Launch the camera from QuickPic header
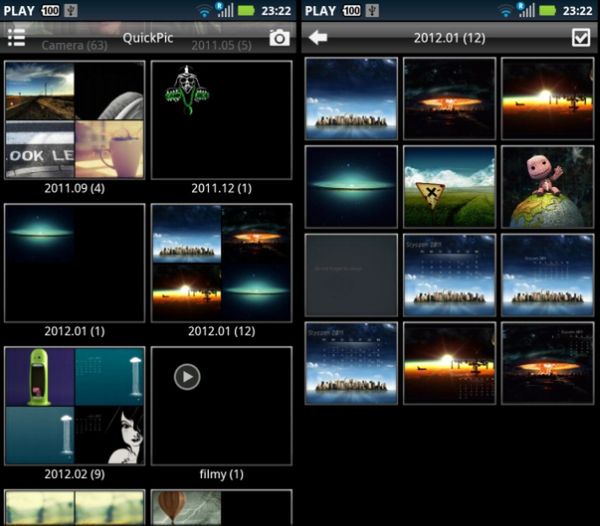 pos(279,37)
